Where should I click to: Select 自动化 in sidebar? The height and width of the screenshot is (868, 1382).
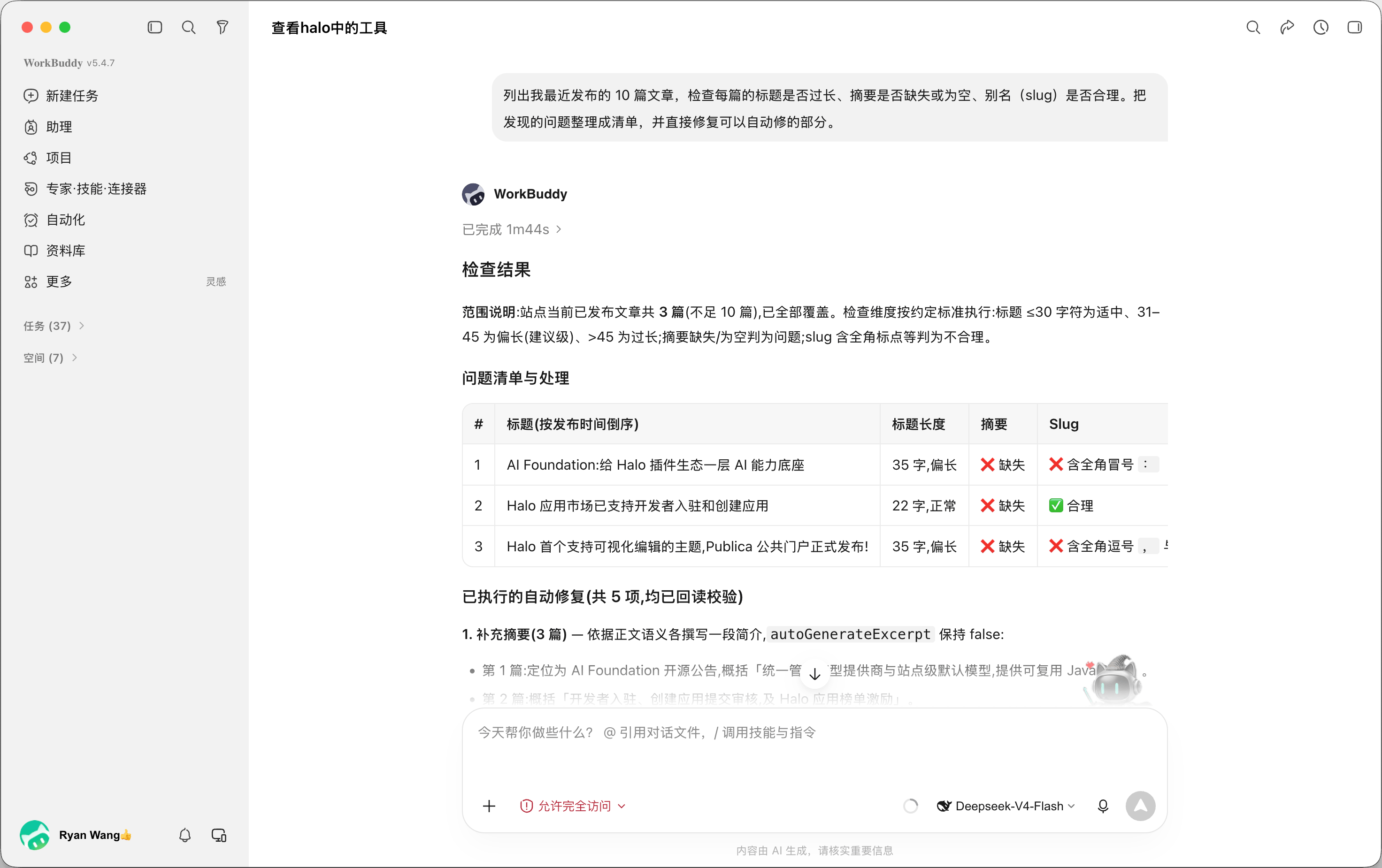[54, 220]
